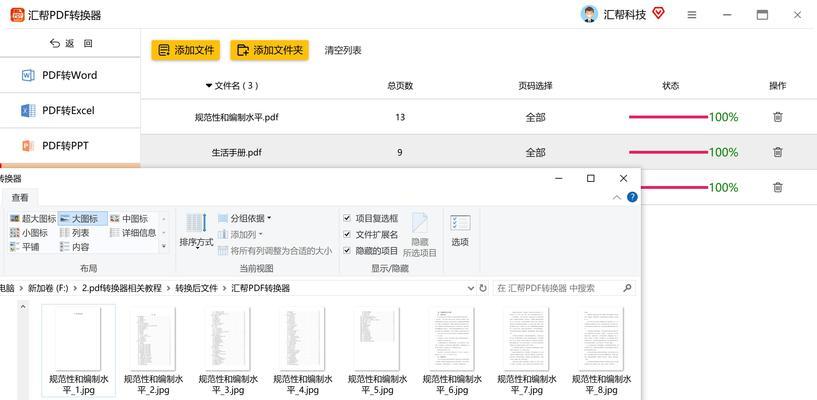Collapse the 文件名 column header arrow
The height and width of the screenshot is (400, 817).
point(209,85)
